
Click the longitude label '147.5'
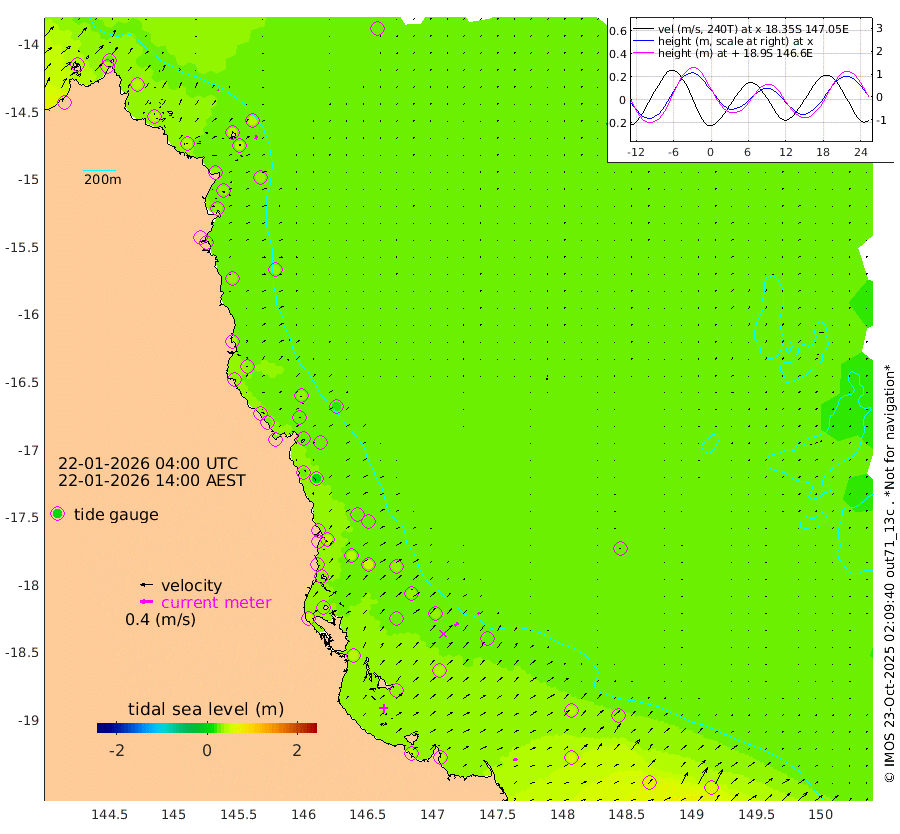(497, 814)
